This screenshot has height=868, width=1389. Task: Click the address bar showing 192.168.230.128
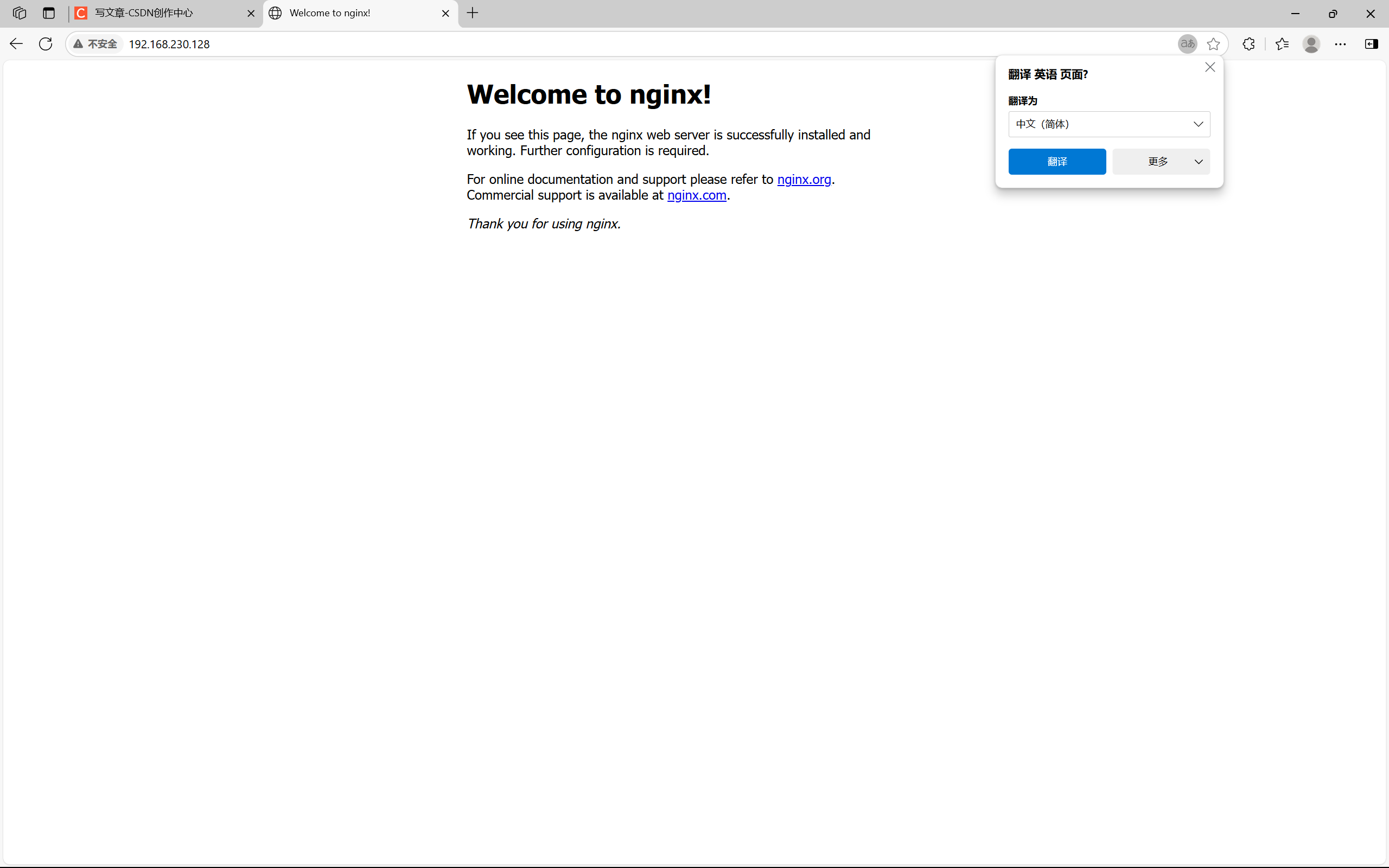pos(169,43)
